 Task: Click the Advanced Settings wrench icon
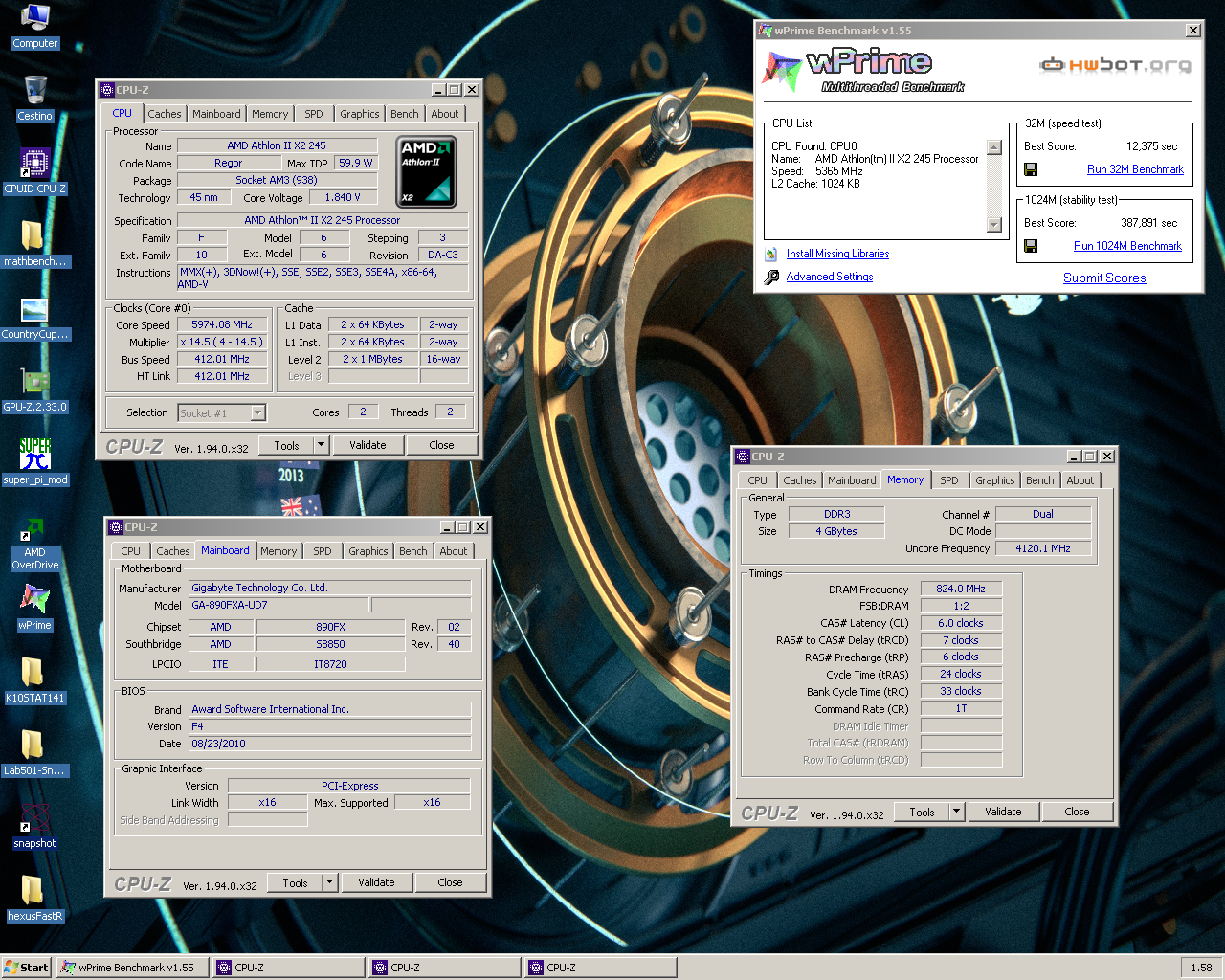point(771,277)
